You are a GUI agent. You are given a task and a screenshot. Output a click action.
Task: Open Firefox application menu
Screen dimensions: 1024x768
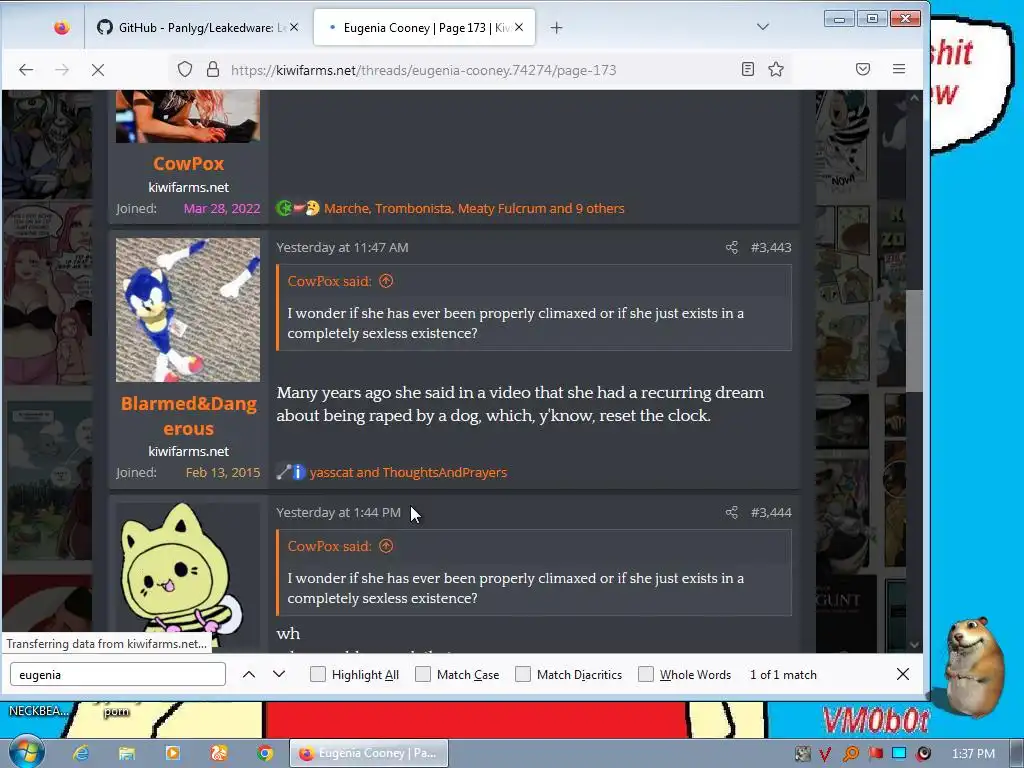coord(899,69)
